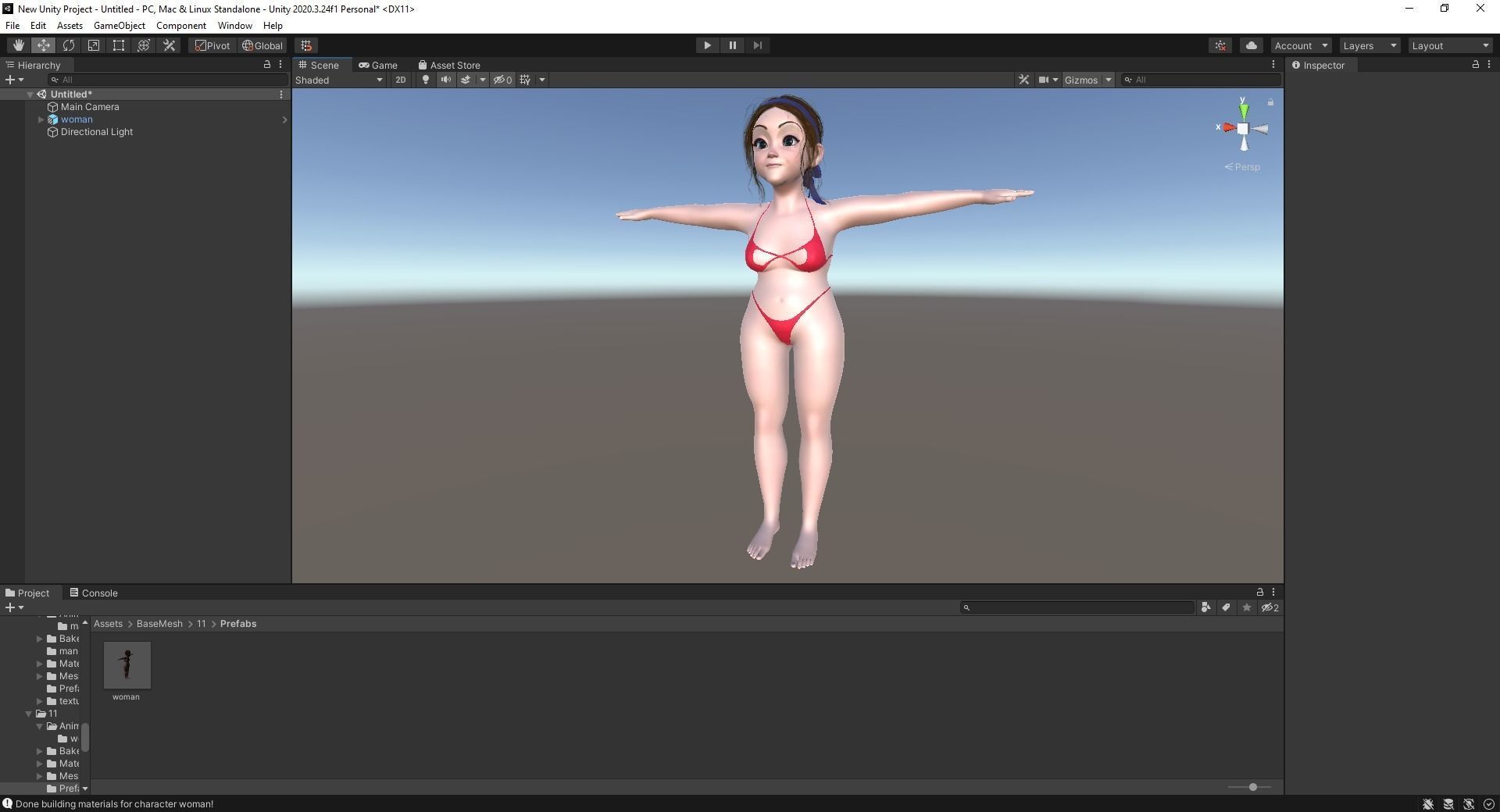Select the Rotate tool
This screenshot has width=1500, height=812.
pos(69,45)
